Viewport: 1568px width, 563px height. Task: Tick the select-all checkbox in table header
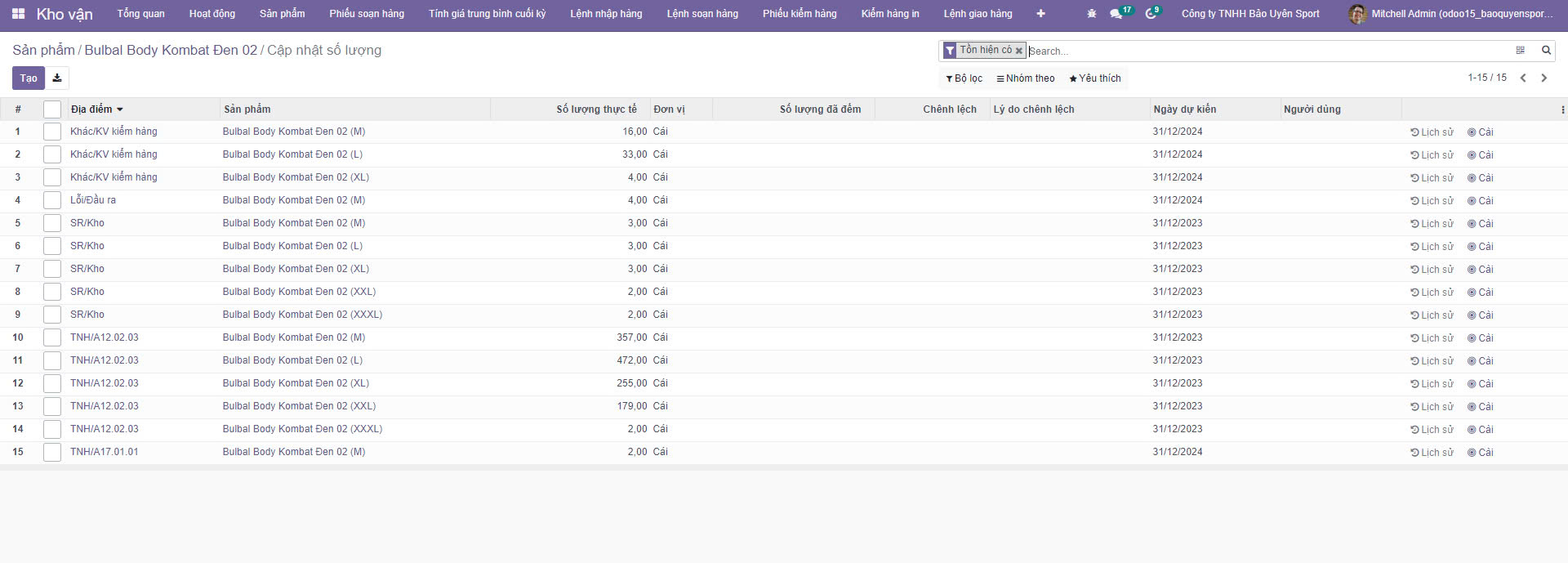click(52, 109)
